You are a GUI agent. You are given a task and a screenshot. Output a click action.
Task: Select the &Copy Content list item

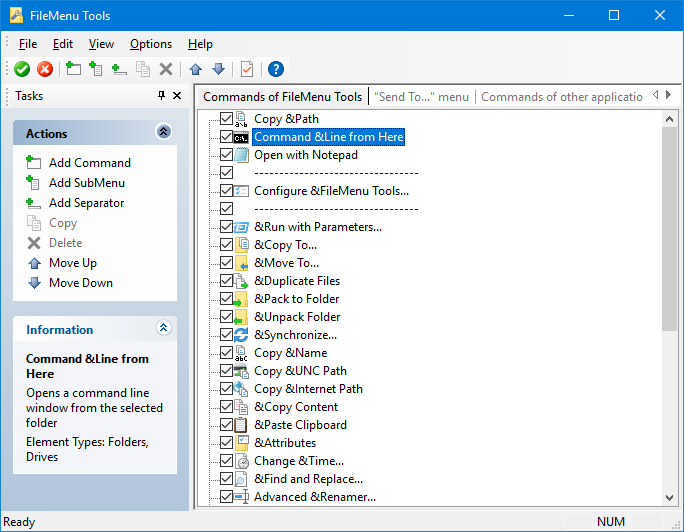(x=296, y=407)
